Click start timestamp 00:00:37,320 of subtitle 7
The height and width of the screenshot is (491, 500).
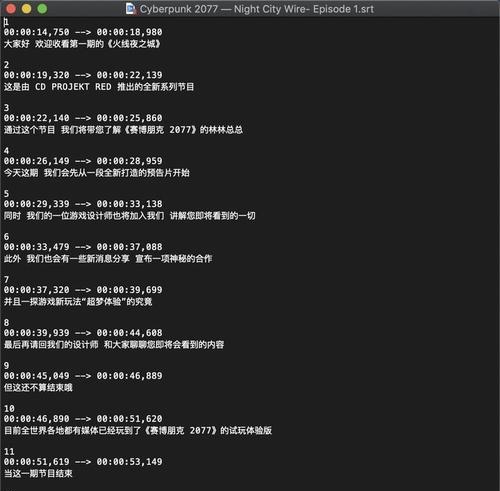point(37,290)
